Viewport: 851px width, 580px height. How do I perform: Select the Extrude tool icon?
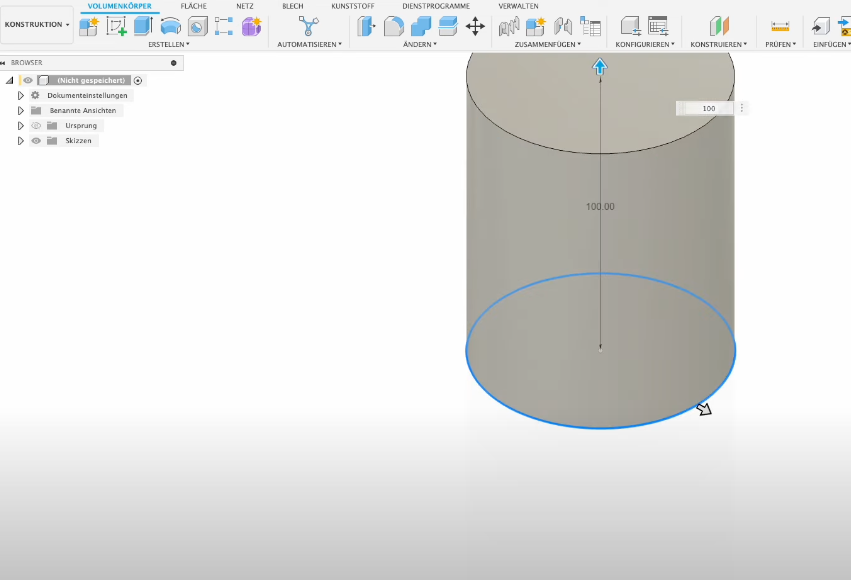point(143,27)
